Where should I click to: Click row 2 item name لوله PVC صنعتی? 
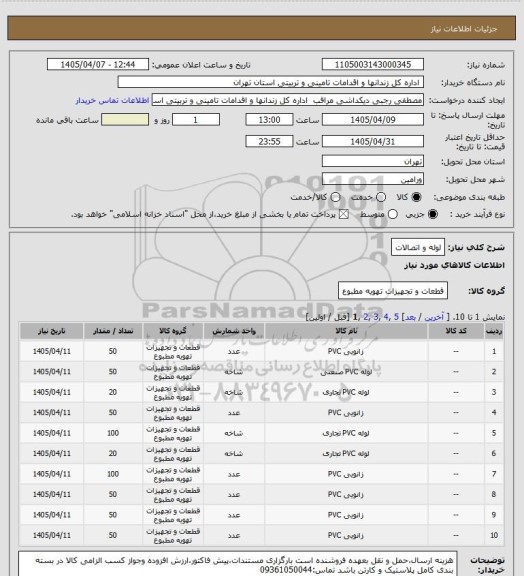click(x=346, y=372)
